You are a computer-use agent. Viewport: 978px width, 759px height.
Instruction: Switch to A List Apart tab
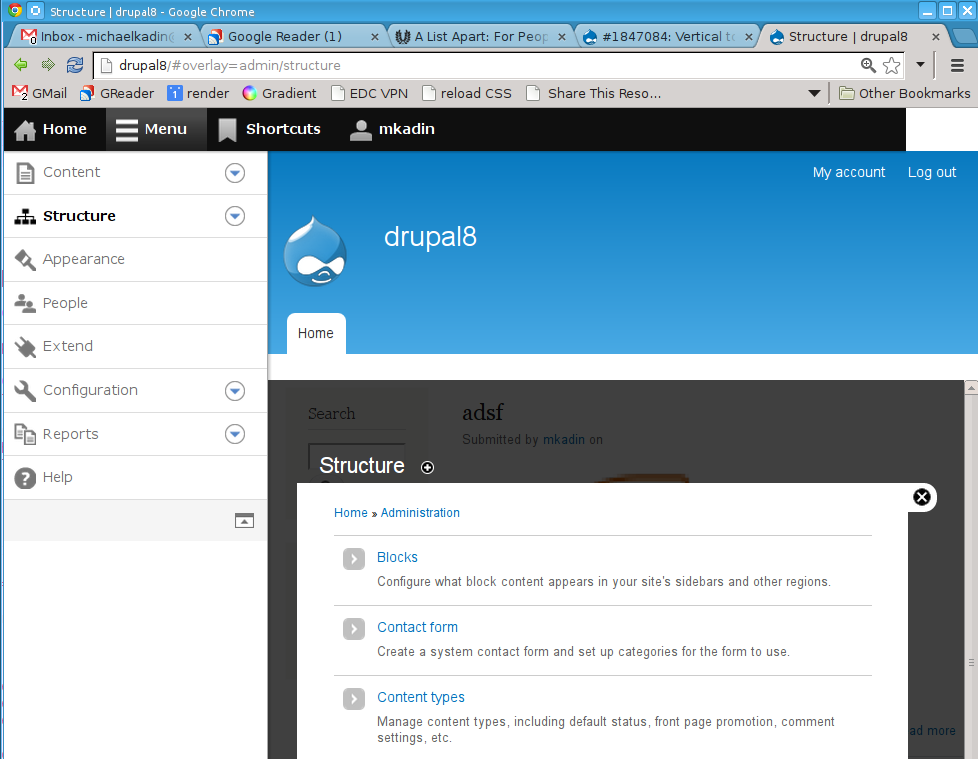(x=480, y=37)
